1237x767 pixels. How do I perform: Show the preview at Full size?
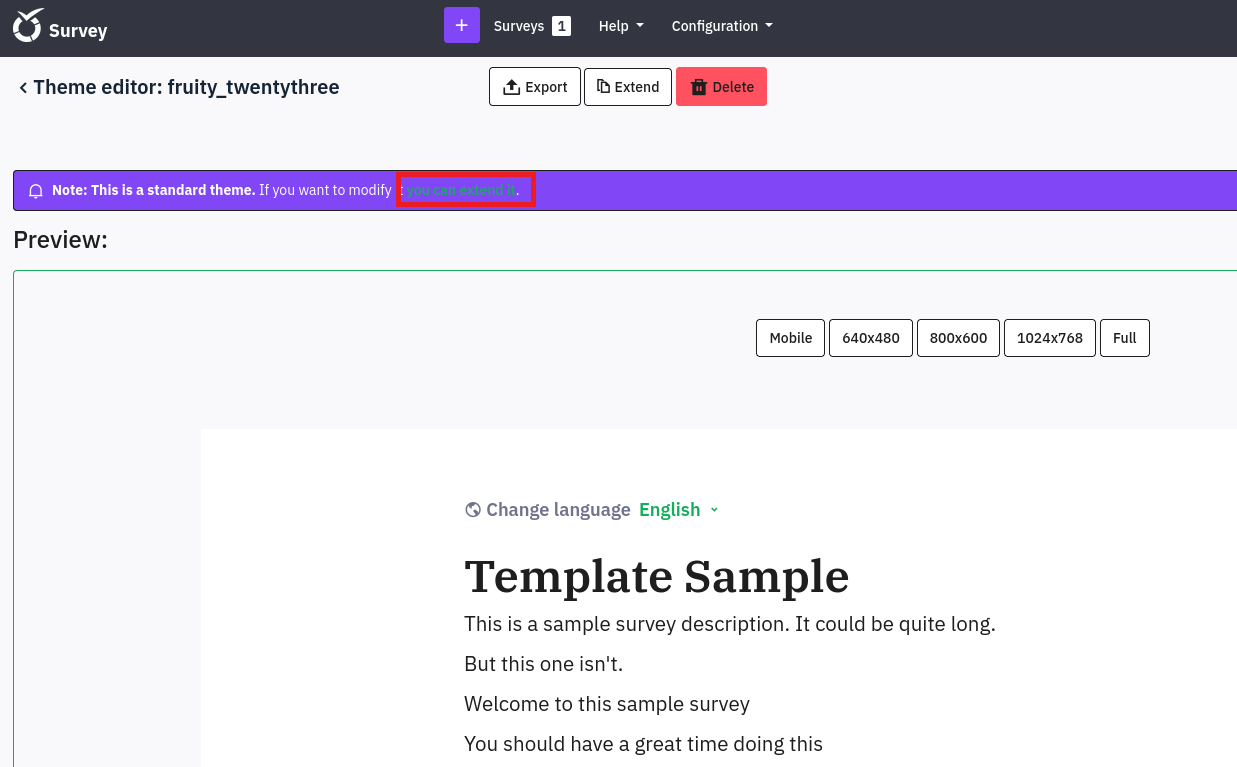point(1124,338)
